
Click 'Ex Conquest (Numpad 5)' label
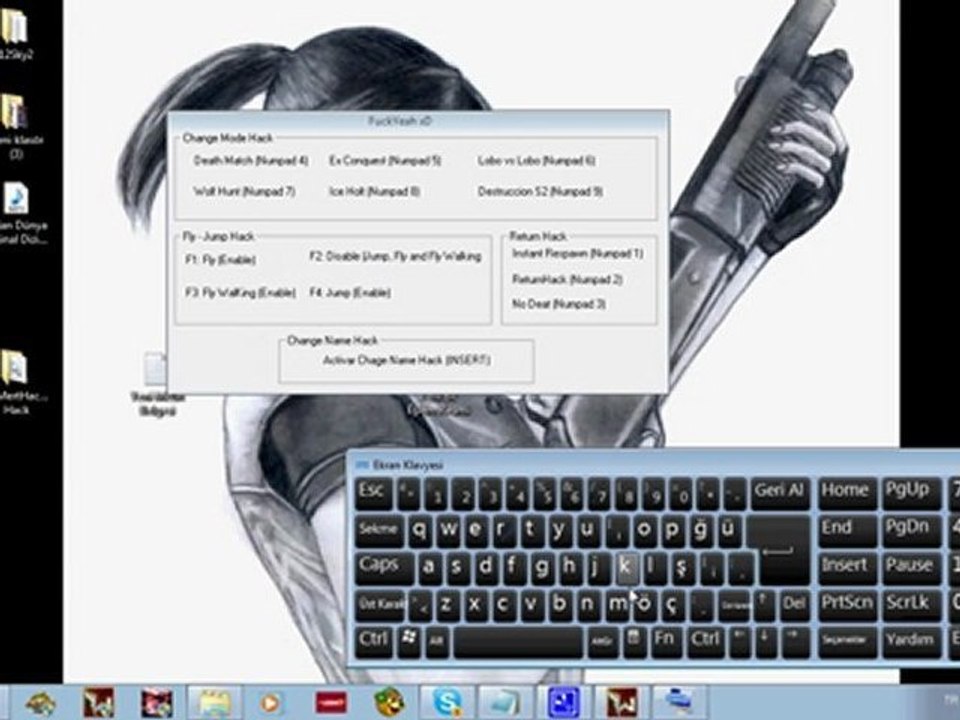point(385,161)
